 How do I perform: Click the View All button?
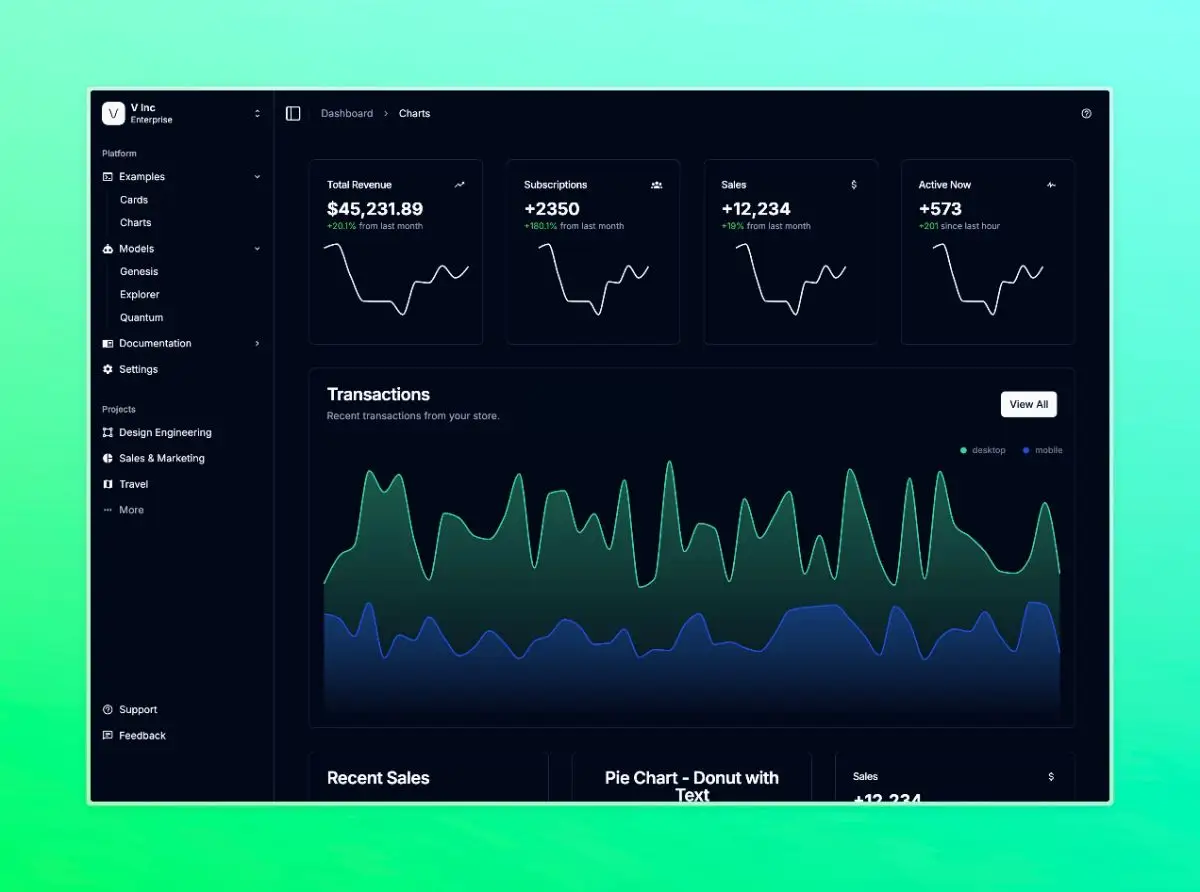pyautogui.click(x=1028, y=404)
